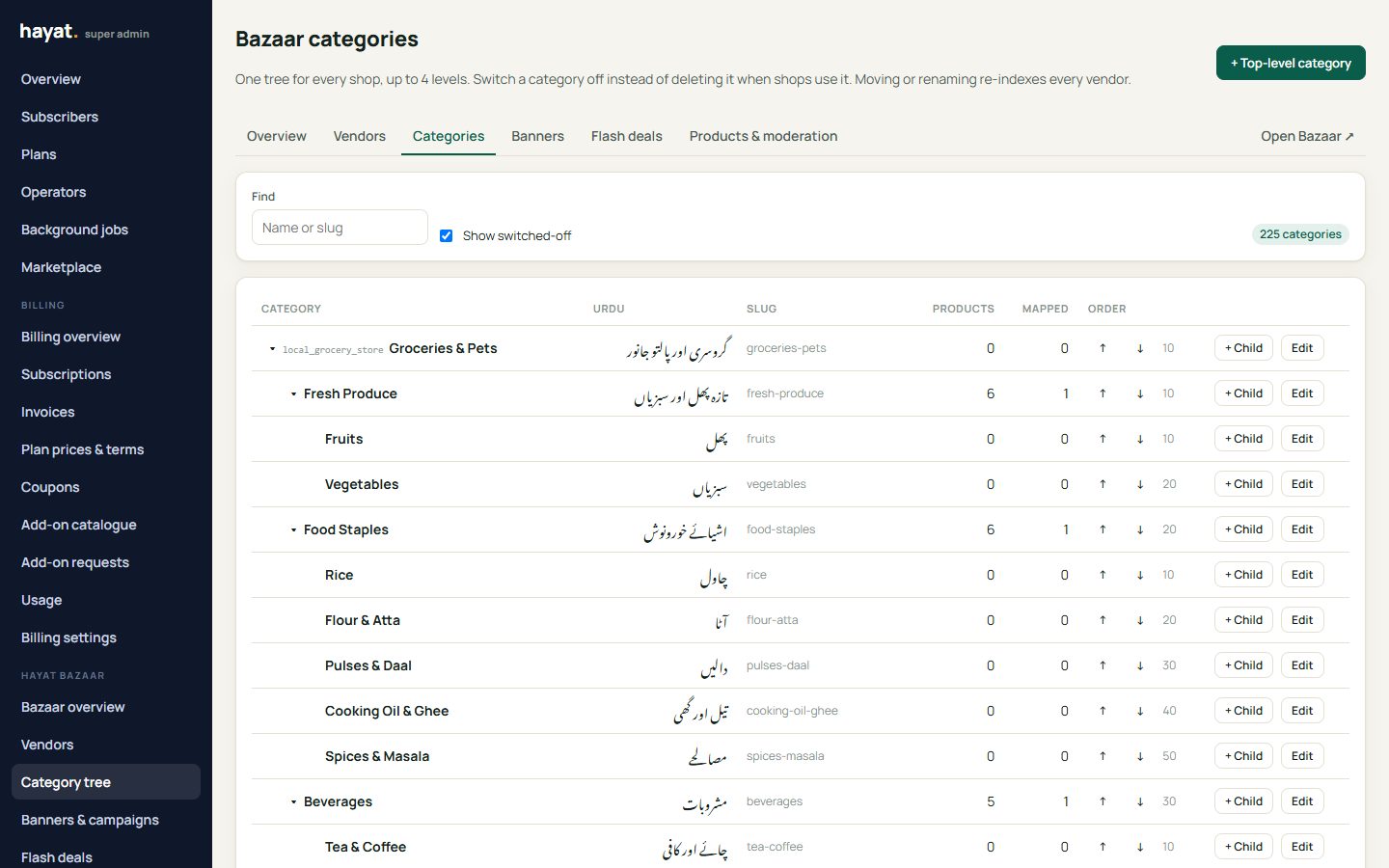Select the cooking-oil-ghee slug text
This screenshot has width=1389, height=868.
[792, 711]
